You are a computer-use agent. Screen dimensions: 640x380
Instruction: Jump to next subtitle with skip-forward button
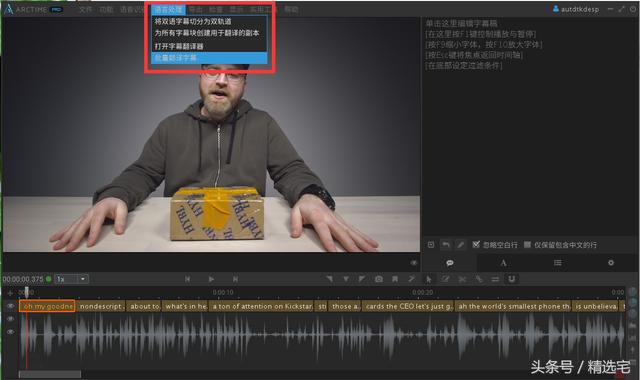[x=235, y=279]
